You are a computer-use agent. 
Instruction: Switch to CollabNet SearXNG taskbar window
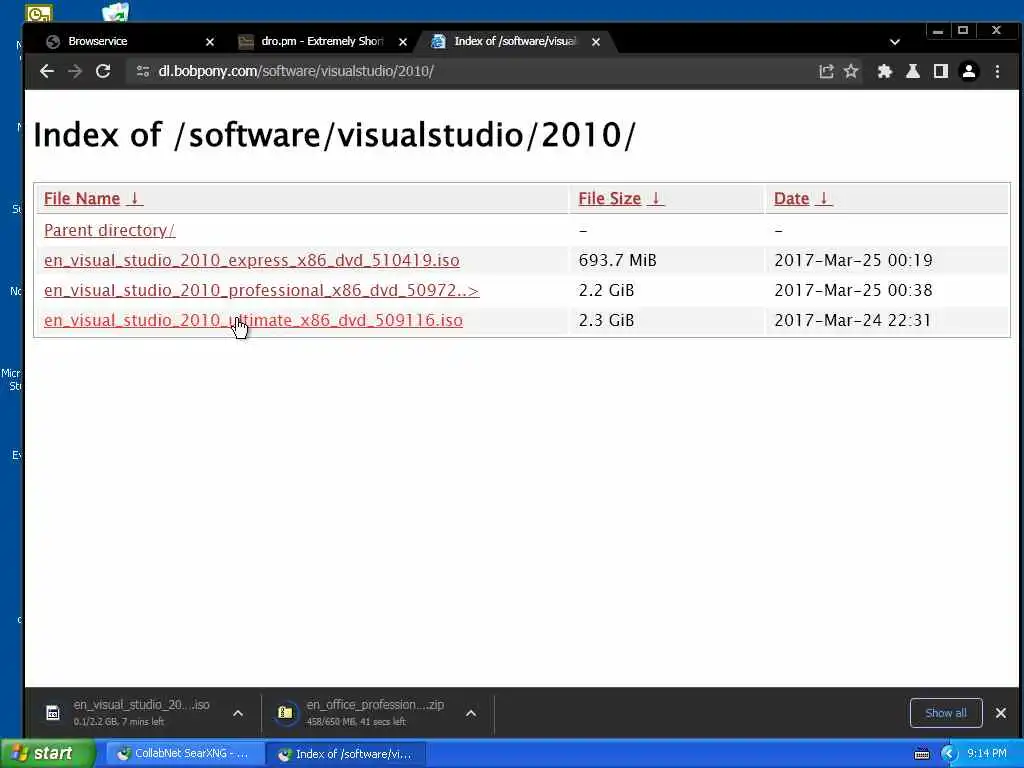click(x=185, y=754)
